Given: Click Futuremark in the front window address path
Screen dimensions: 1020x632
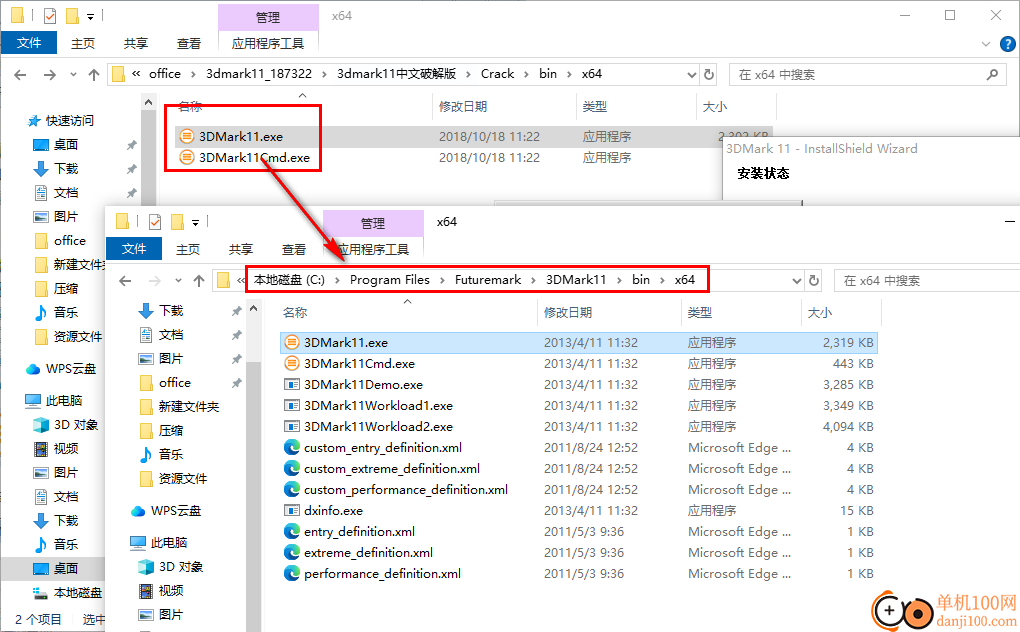Looking at the screenshot, I should point(488,280).
